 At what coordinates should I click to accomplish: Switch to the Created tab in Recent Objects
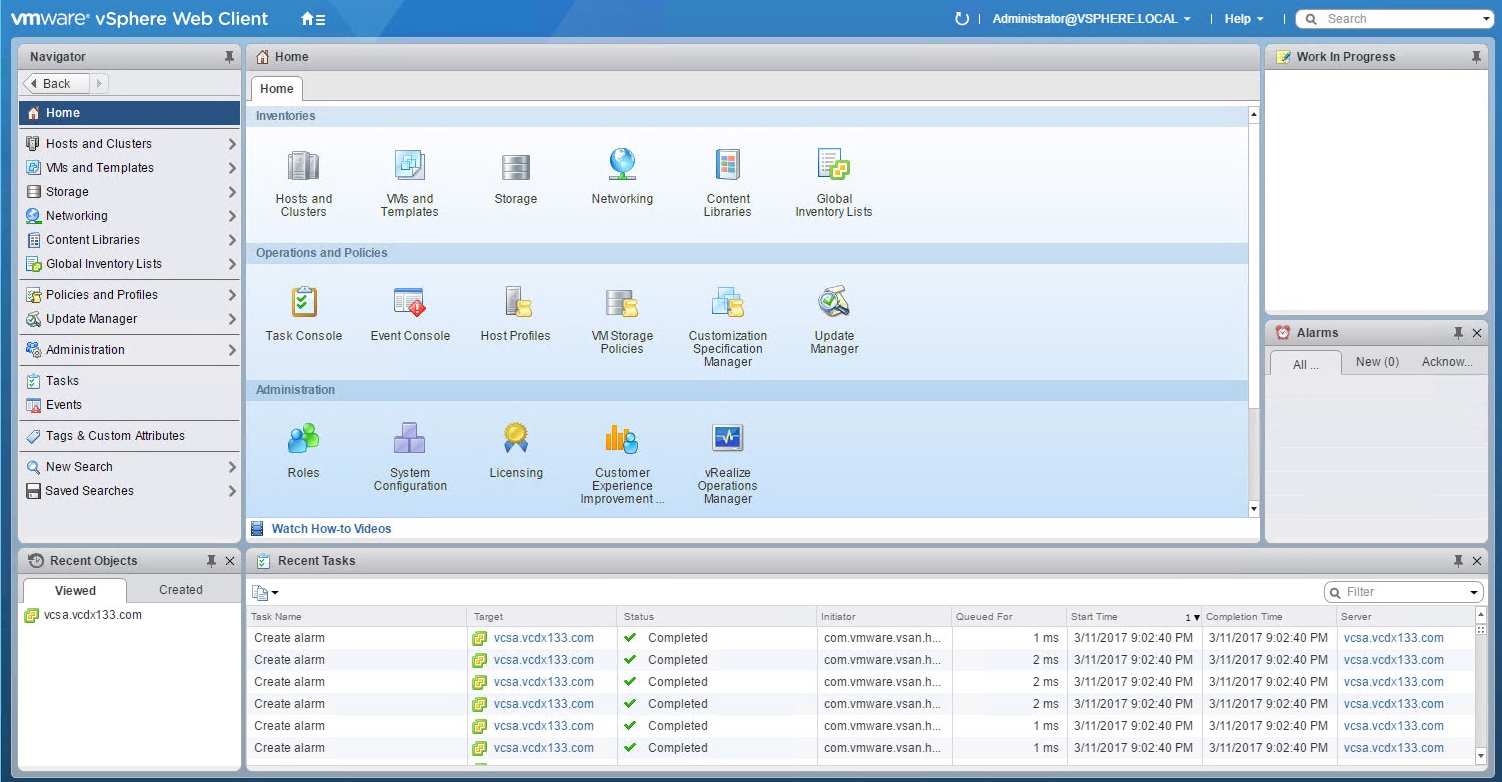point(181,590)
